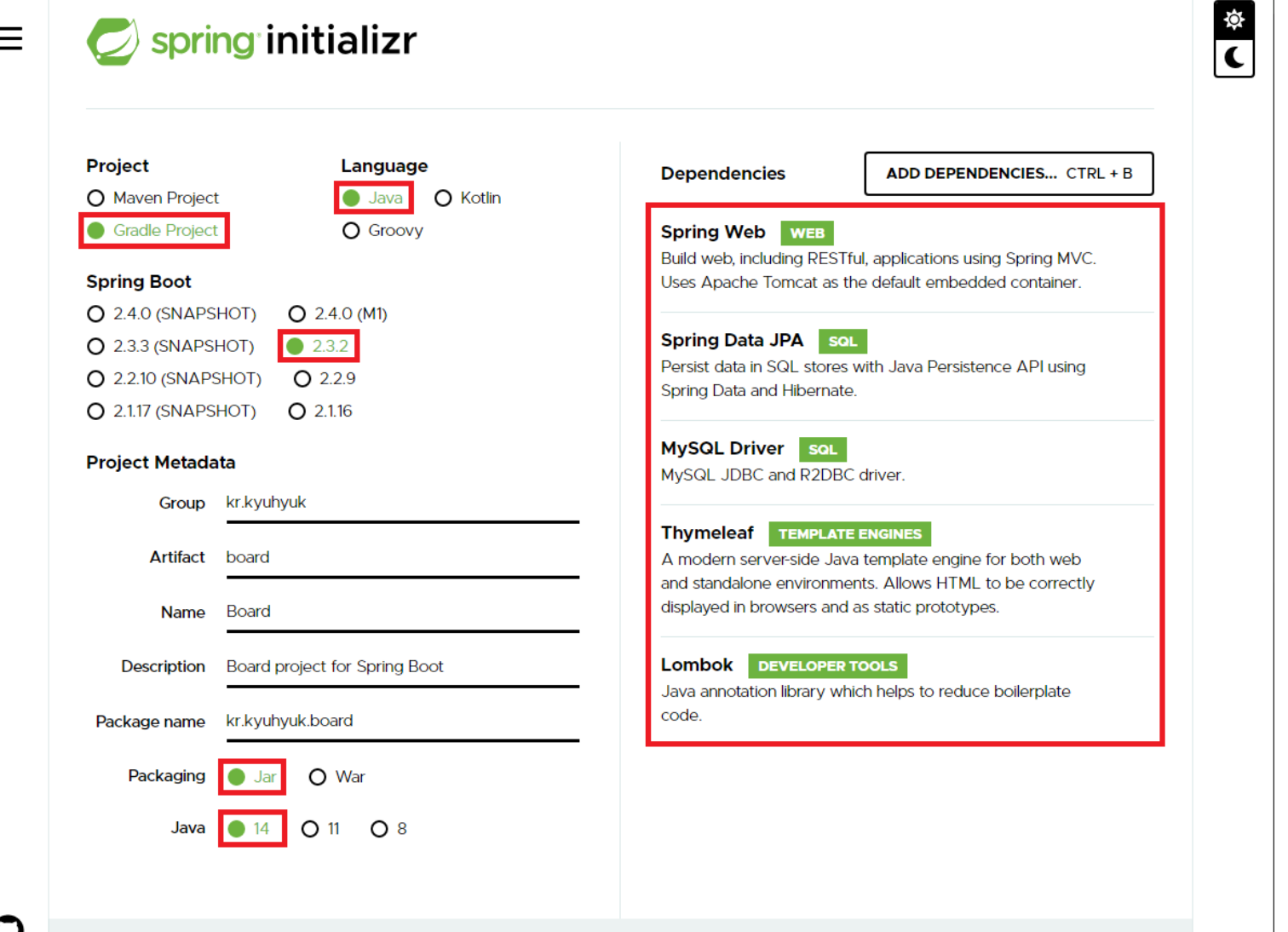1288x932 pixels.
Task: Click the Project Metadata heading
Action: pyautogui.click(x=160, y=463)
